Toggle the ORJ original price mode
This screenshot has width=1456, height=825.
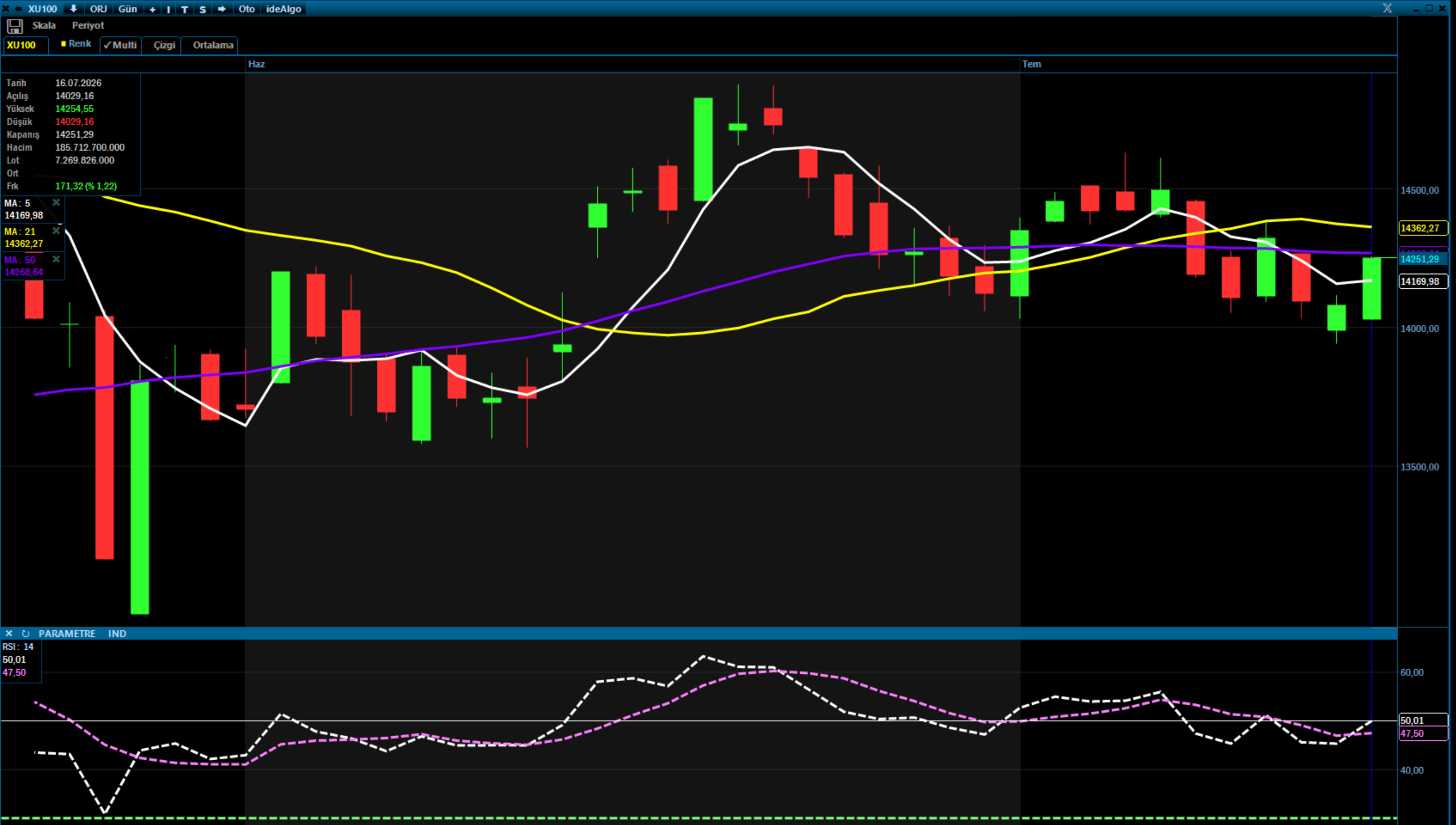coord(98,9)
